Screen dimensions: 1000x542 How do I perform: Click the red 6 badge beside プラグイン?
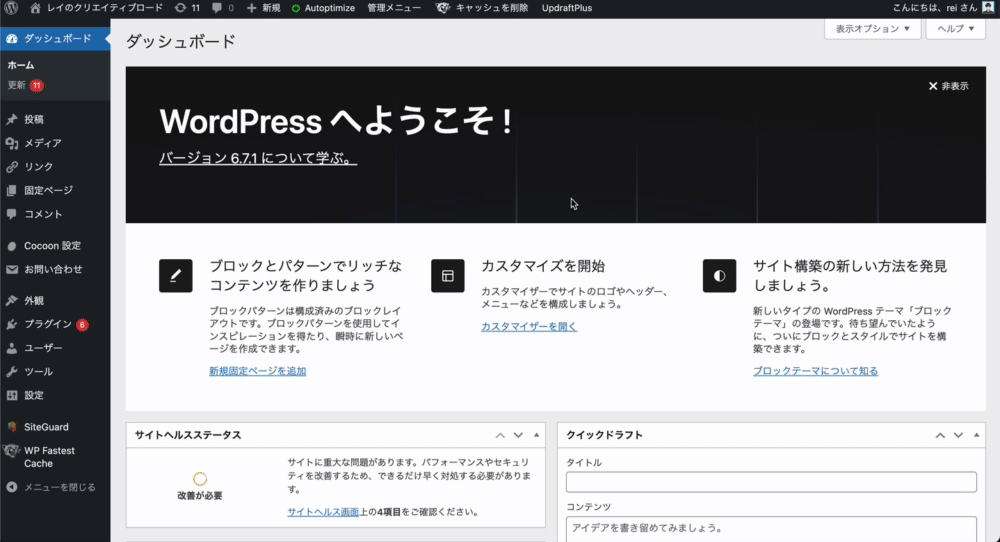coord(82,325)
